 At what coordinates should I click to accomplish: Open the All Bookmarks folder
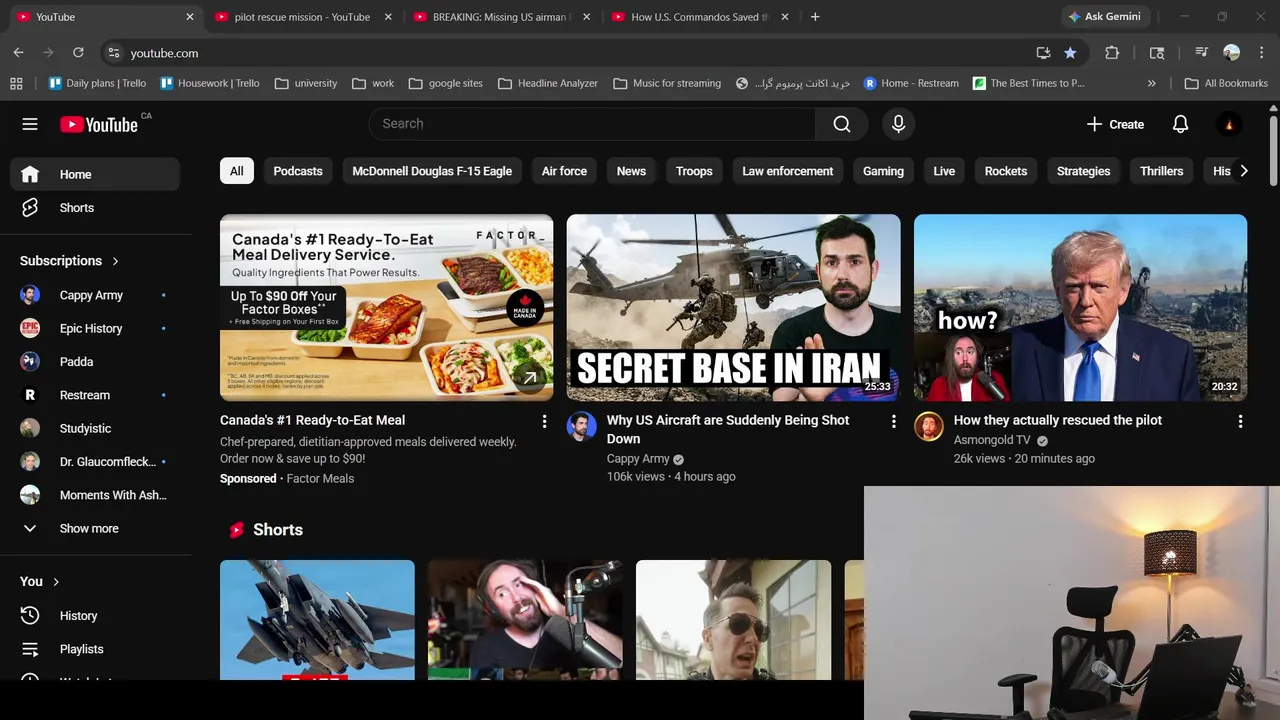coord(1226,83)
